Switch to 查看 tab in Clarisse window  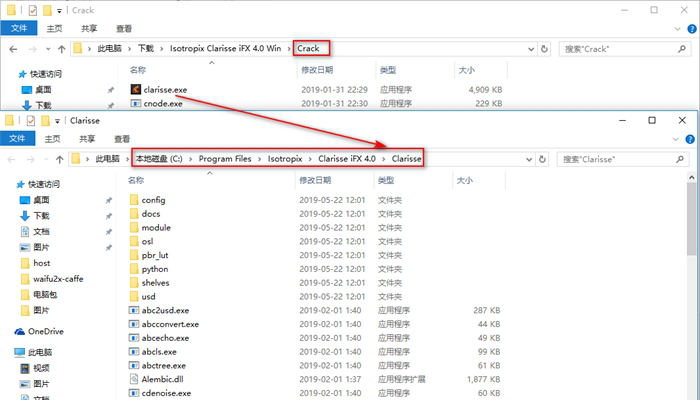point(122,138)
